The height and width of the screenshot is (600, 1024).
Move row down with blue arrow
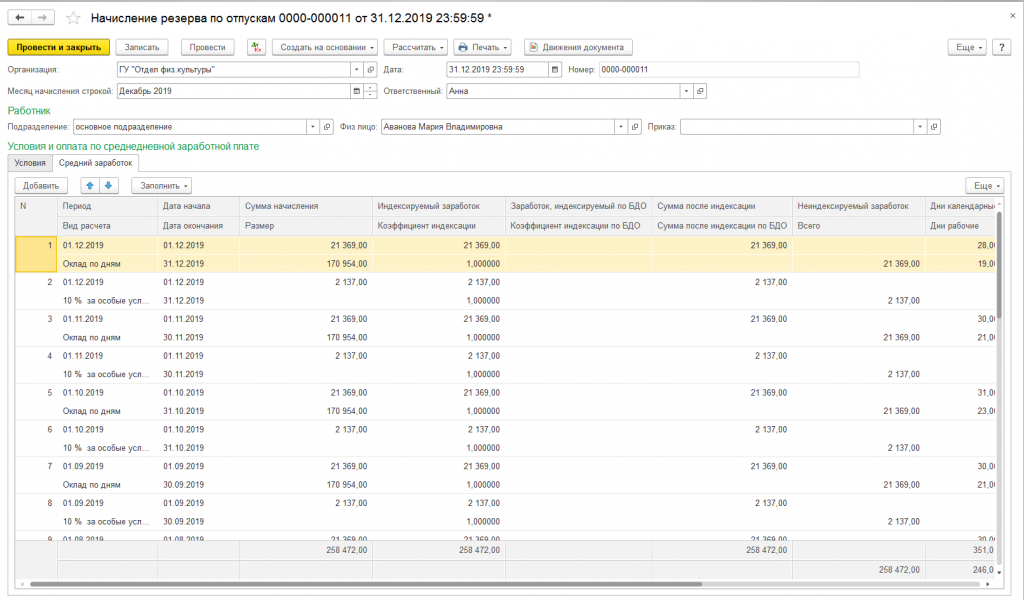[x=109, y=185]
